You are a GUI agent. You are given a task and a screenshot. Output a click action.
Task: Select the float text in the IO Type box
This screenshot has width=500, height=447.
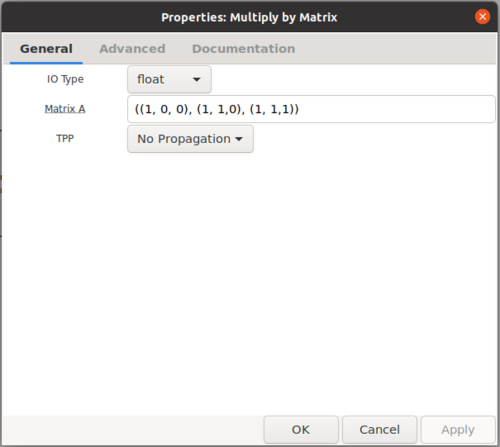click(x=151, y=79)
